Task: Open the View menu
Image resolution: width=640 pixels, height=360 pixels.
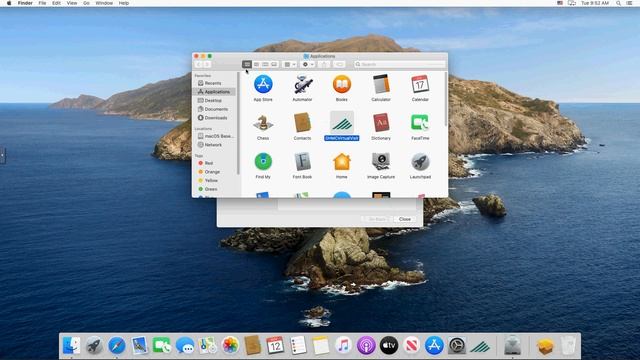Action: pos(72,3)
